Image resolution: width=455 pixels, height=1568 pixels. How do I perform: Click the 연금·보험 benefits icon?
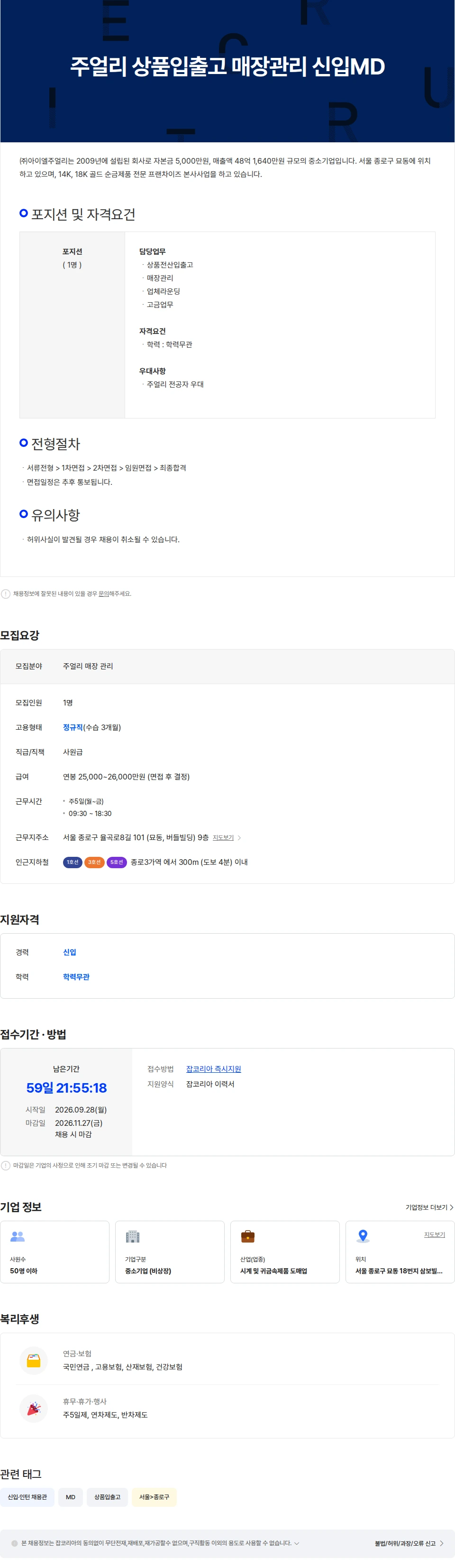pyautogui.click(x=34, y=1360)
